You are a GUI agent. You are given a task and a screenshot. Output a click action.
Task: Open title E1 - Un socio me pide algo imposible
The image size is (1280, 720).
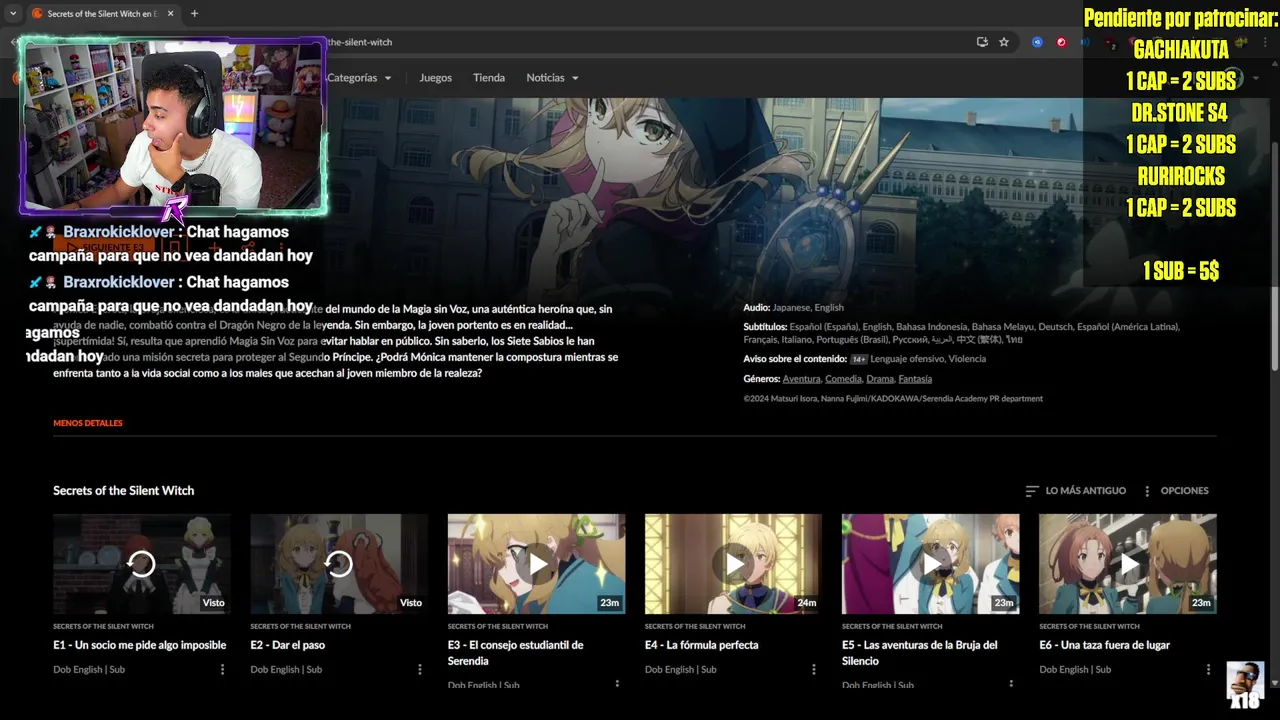point(140,645)
